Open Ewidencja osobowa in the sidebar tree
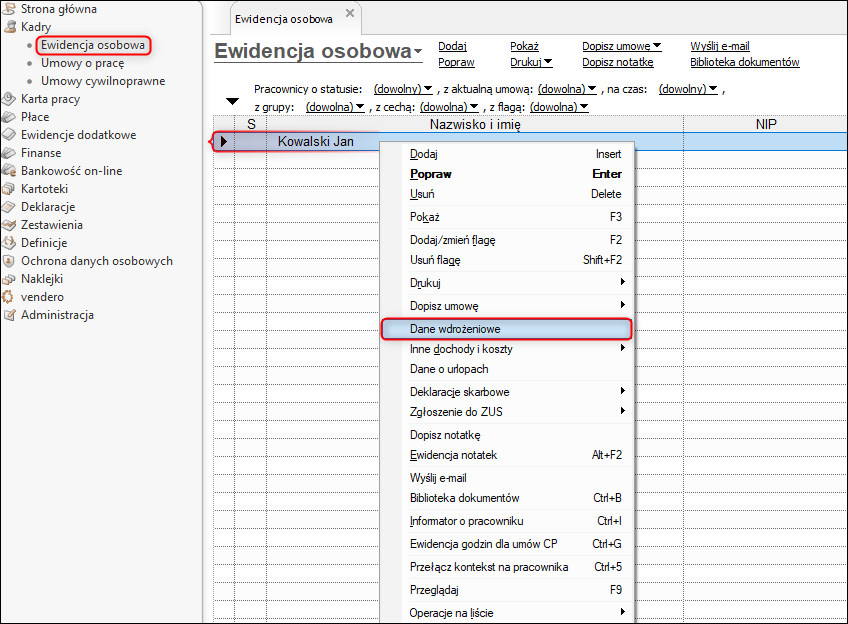 click(x=93, y=45)
